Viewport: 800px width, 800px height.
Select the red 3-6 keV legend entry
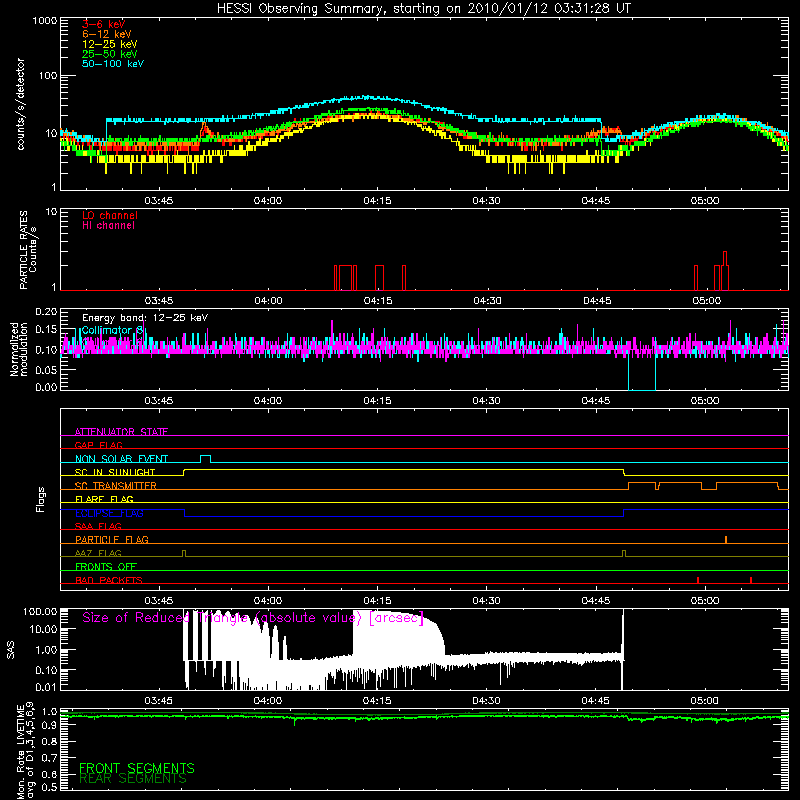tap(103, 24)
